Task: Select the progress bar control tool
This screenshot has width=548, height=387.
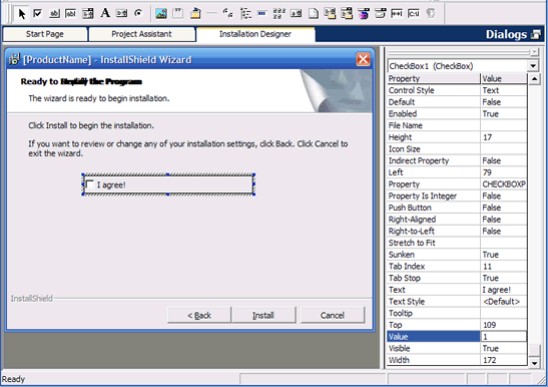Action: [262, 14]
